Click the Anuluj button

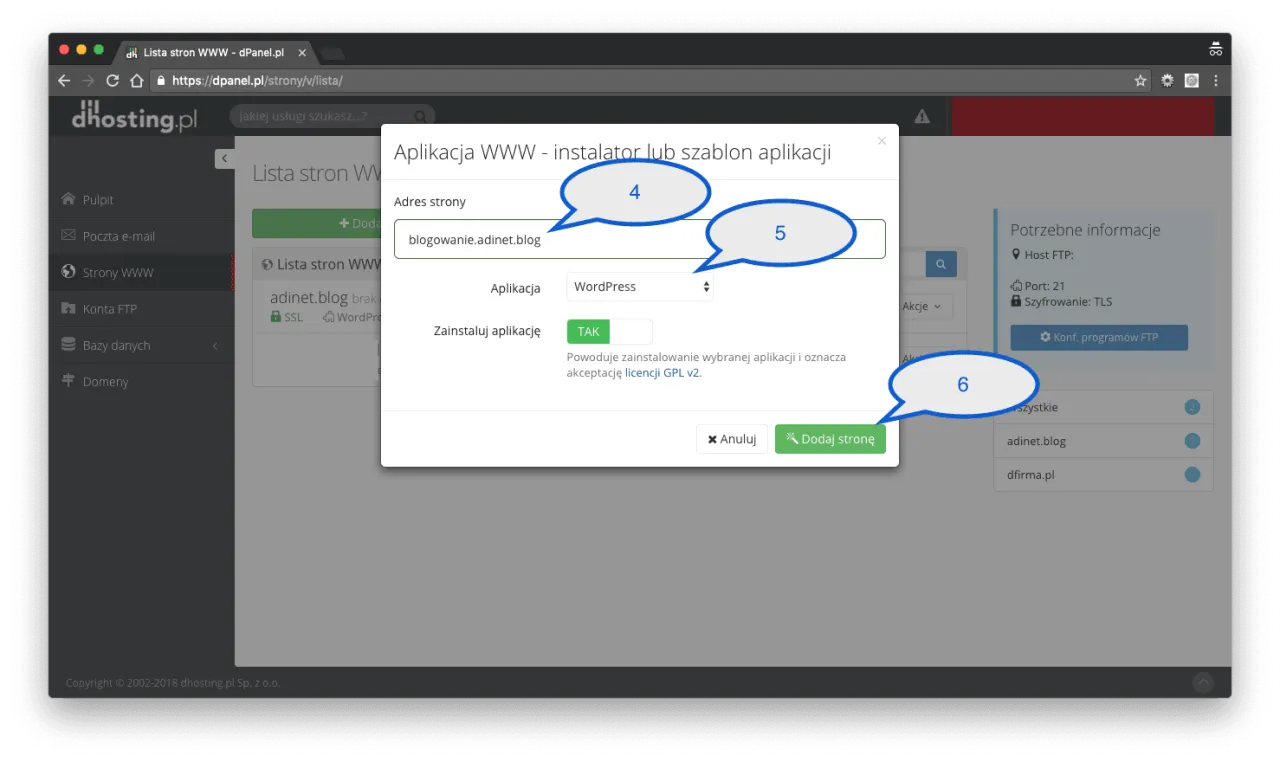[x=732, y=439]
